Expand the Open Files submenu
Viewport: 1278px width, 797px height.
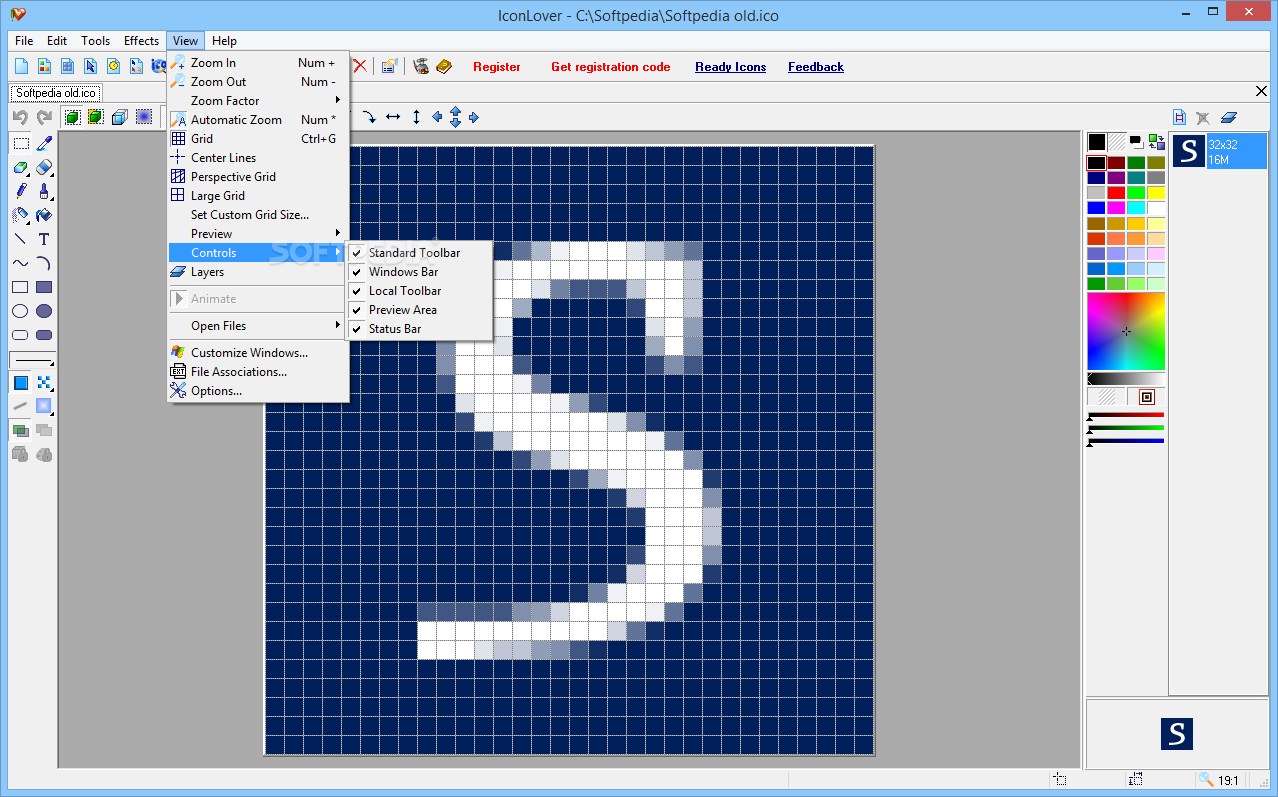(258, 326)
